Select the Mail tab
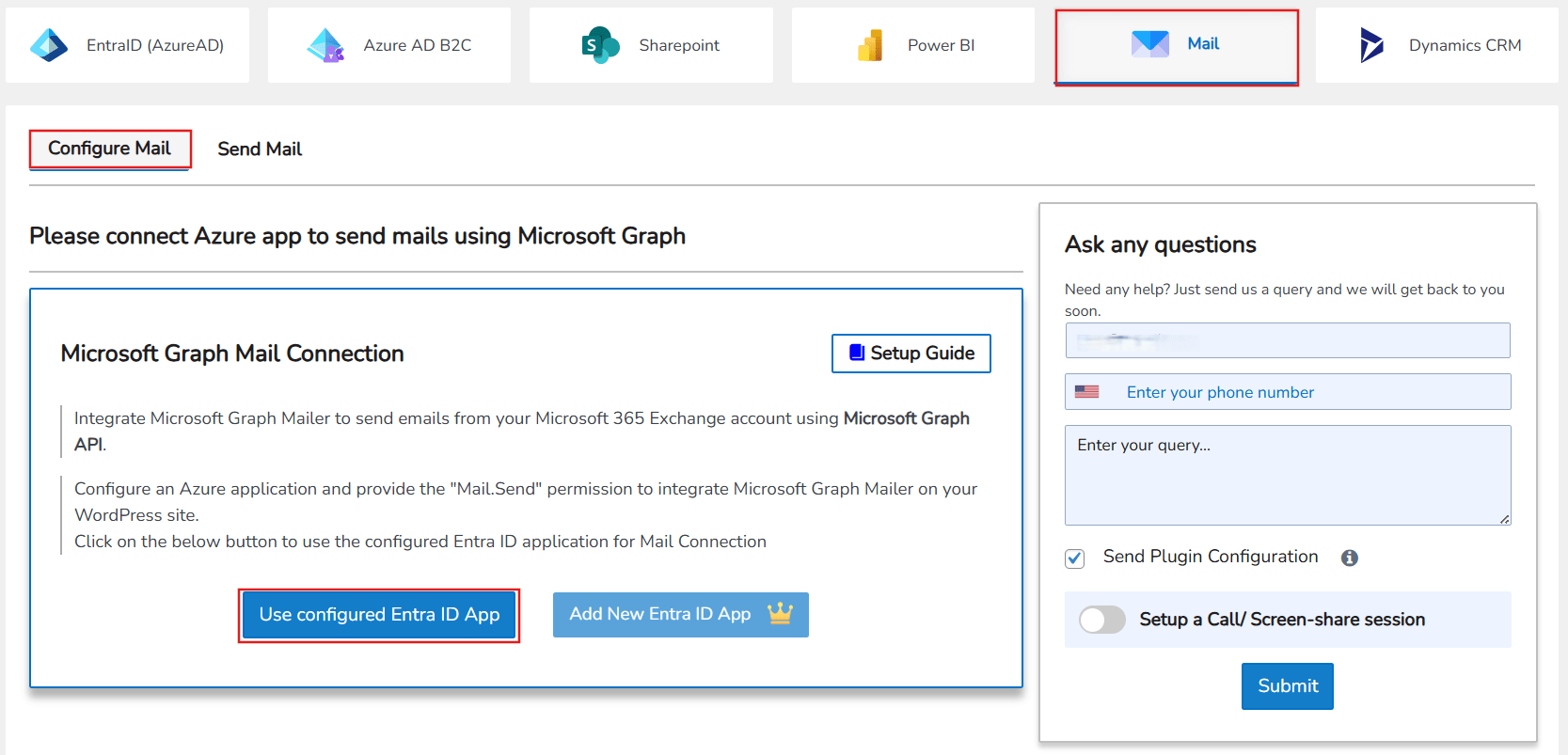The image size is (1568, 755). (x=1177, y=47)
